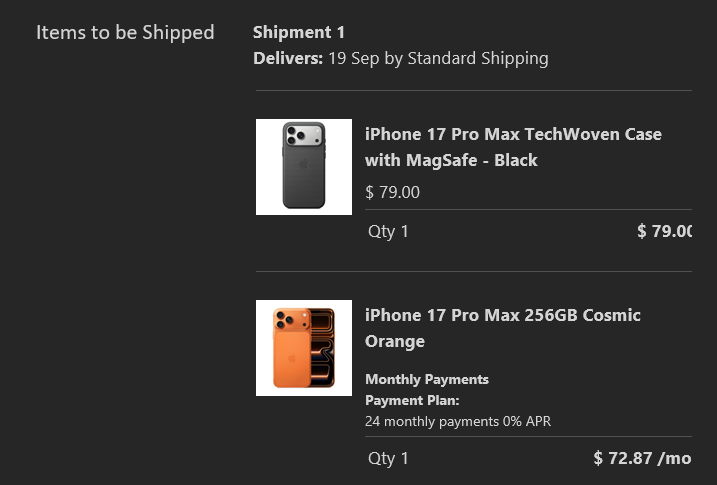This screenshot has width=717, height=485.
Task: Click the Monthly Payments label
Action: [x=427, y=379]
